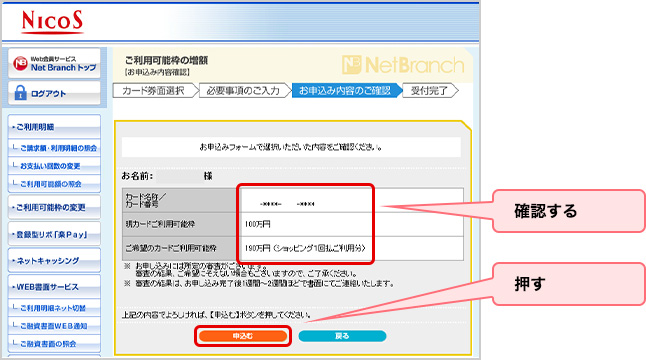Click the お名前 label

pos(137,176)
